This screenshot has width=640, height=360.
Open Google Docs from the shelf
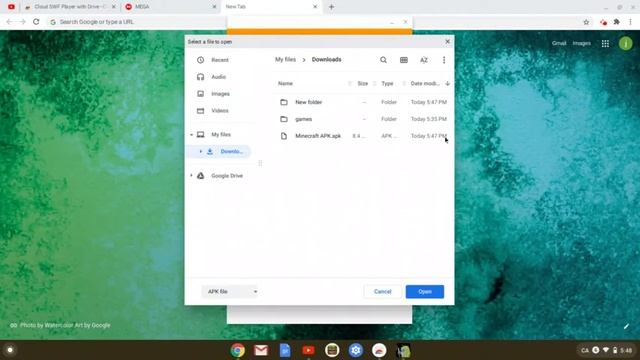tap(285, 350)
